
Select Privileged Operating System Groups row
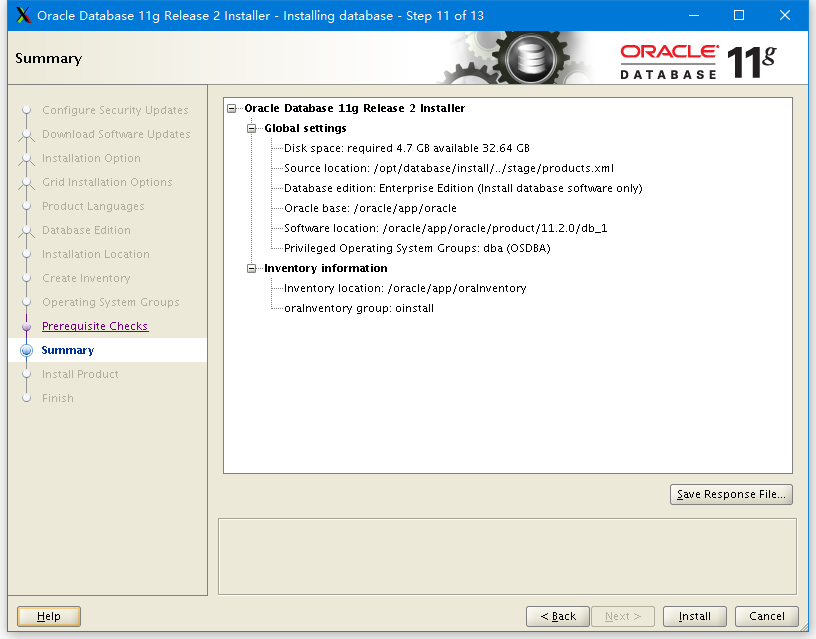(x=417, y=248)
